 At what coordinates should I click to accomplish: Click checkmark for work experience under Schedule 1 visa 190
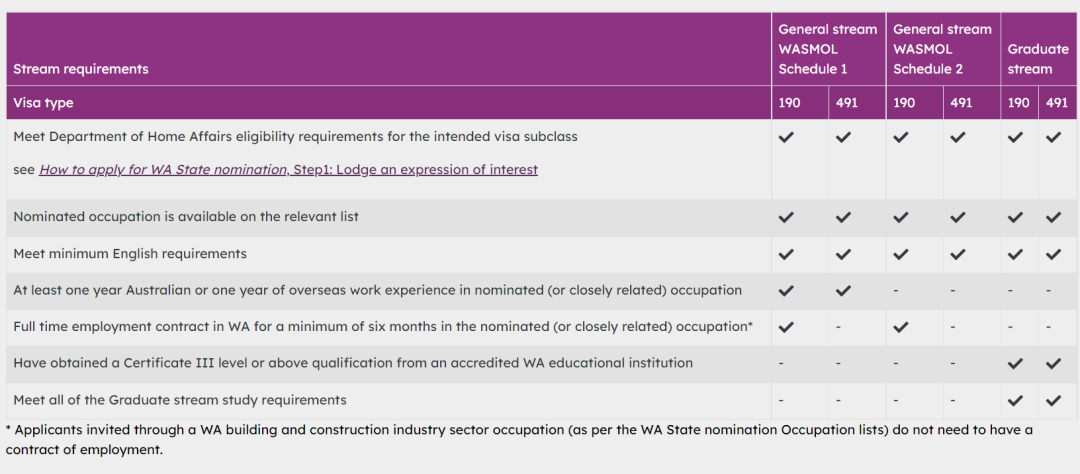(786, 291)
